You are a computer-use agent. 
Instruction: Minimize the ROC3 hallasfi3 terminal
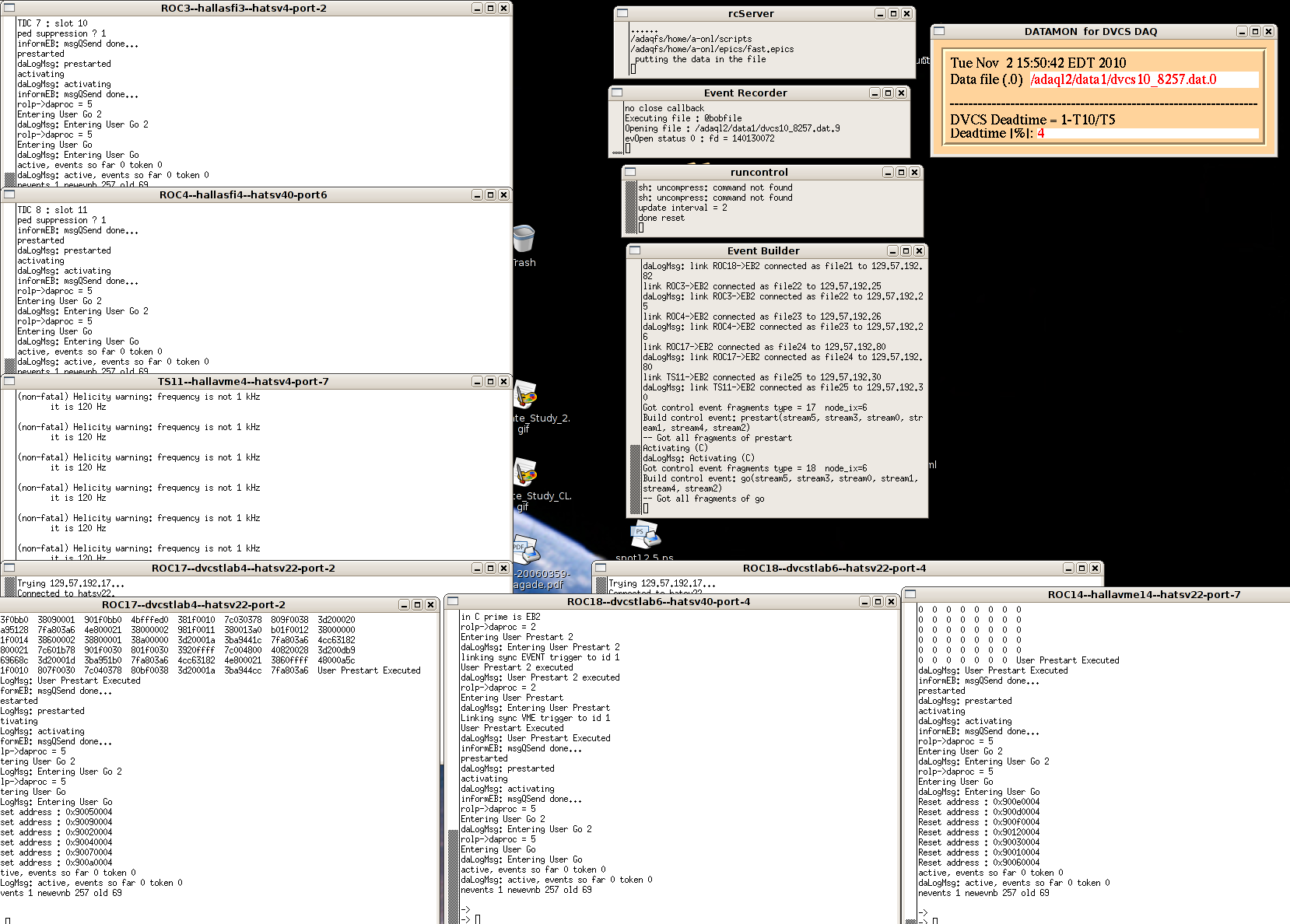(477, 8)
